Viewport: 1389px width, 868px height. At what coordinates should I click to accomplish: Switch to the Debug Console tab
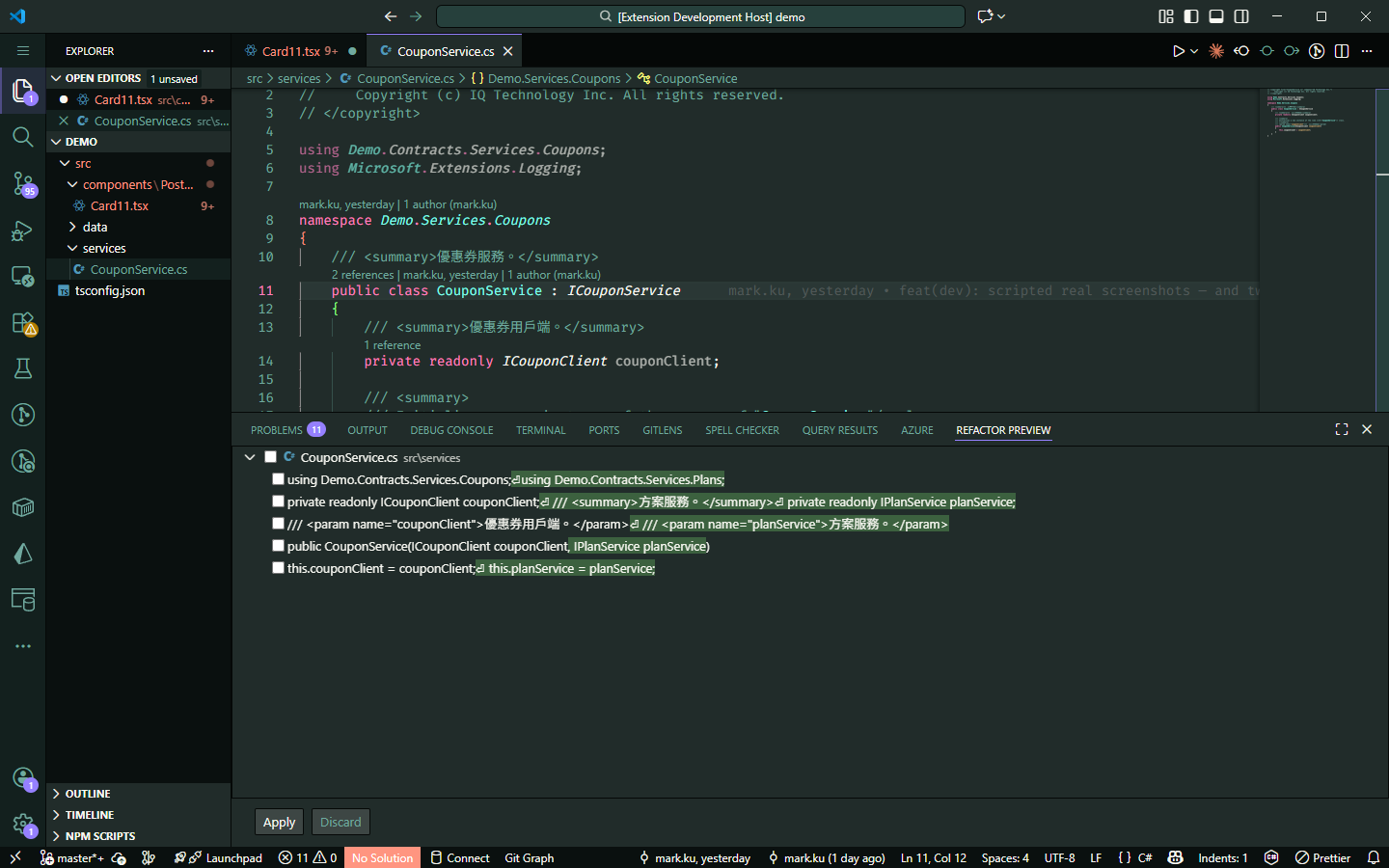click(x=451, y=430)
